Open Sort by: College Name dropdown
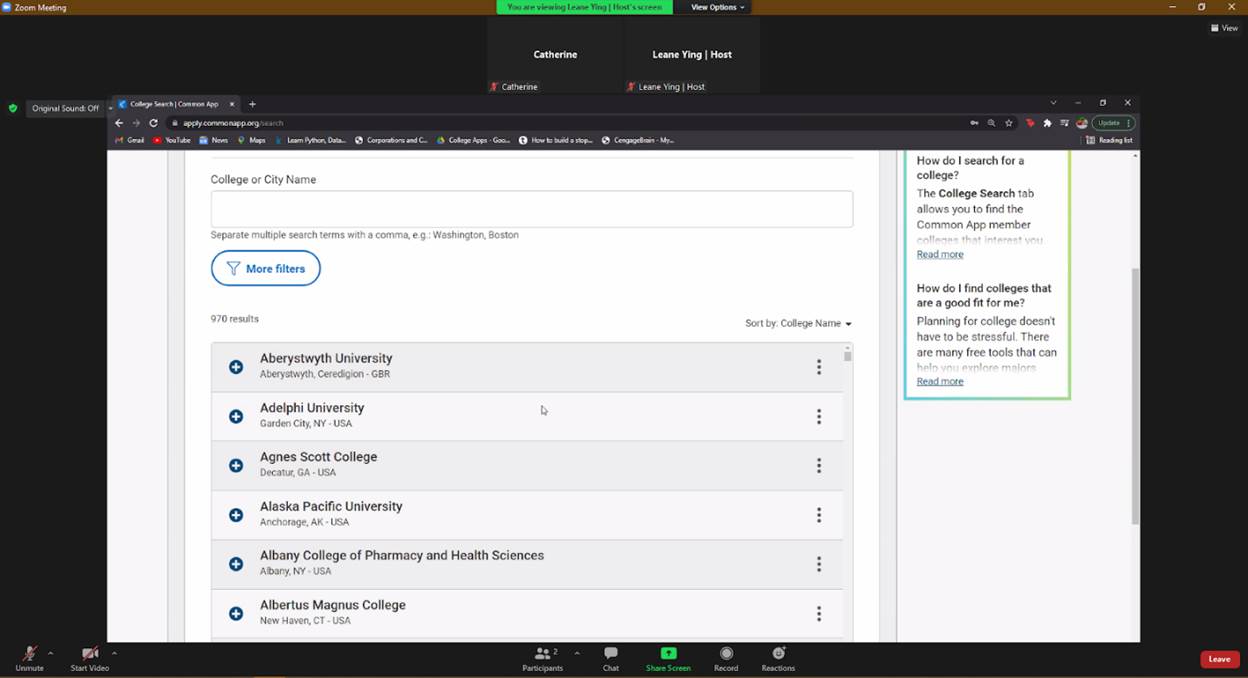Image resolution: width=1248 pixels, height=678 pixels. [798, 323]
